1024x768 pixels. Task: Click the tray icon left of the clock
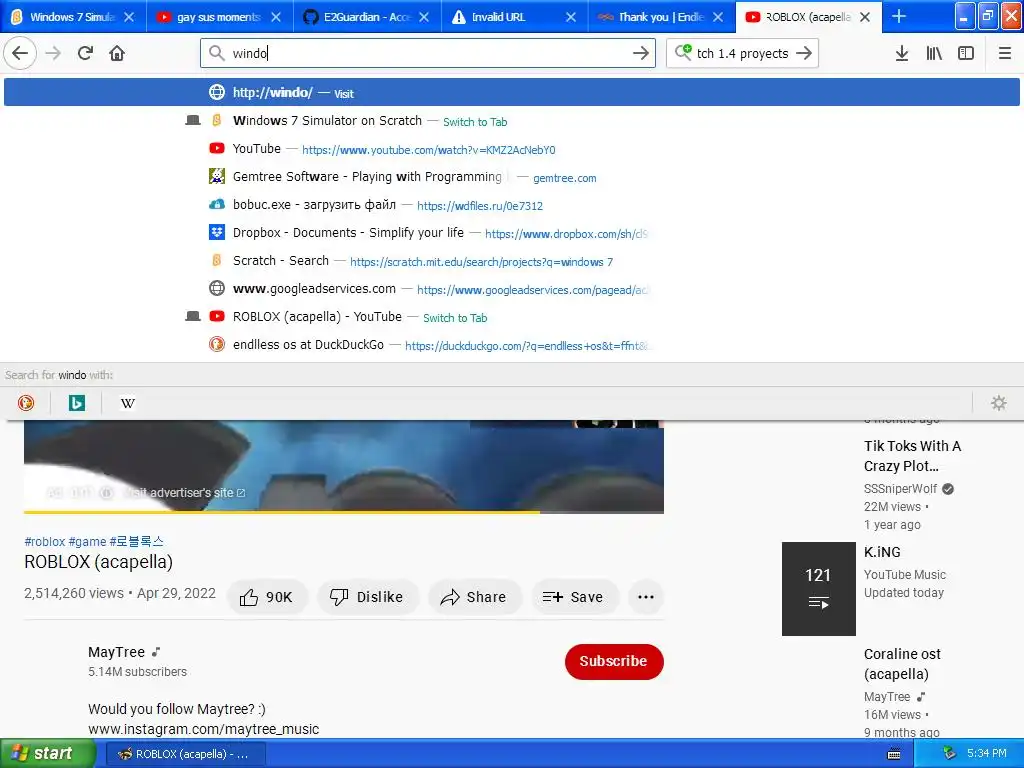949,754
